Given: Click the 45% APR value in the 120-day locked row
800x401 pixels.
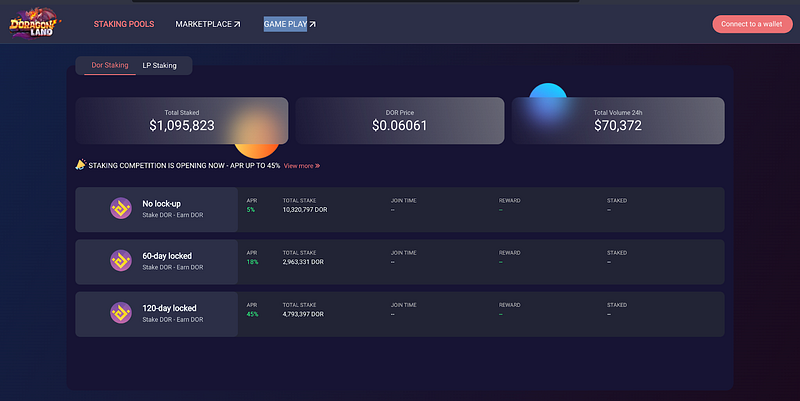Looking at the screenshot, I should [253, 314].
